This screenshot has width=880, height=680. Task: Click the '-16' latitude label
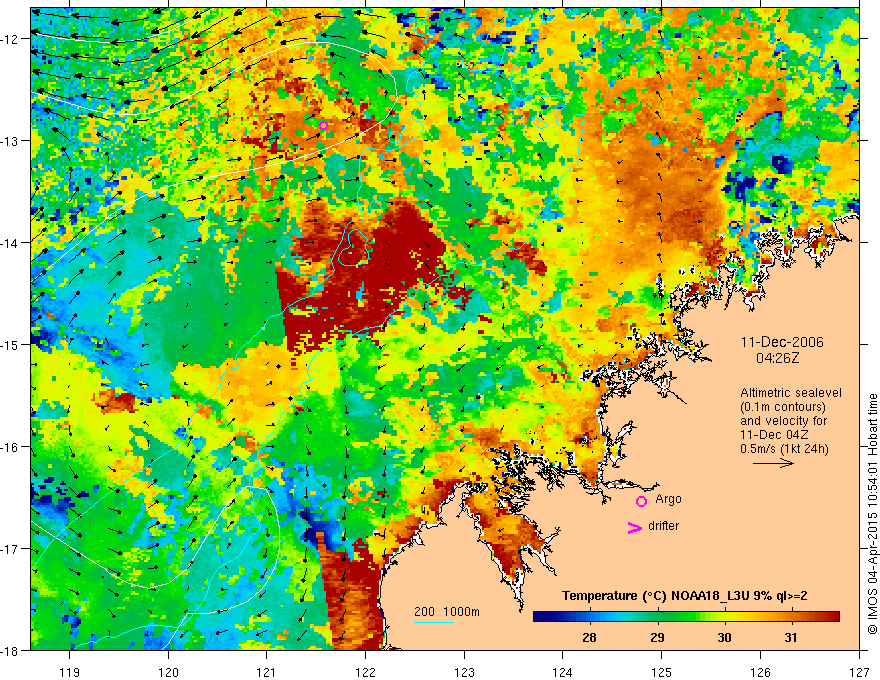coord(10,447)
